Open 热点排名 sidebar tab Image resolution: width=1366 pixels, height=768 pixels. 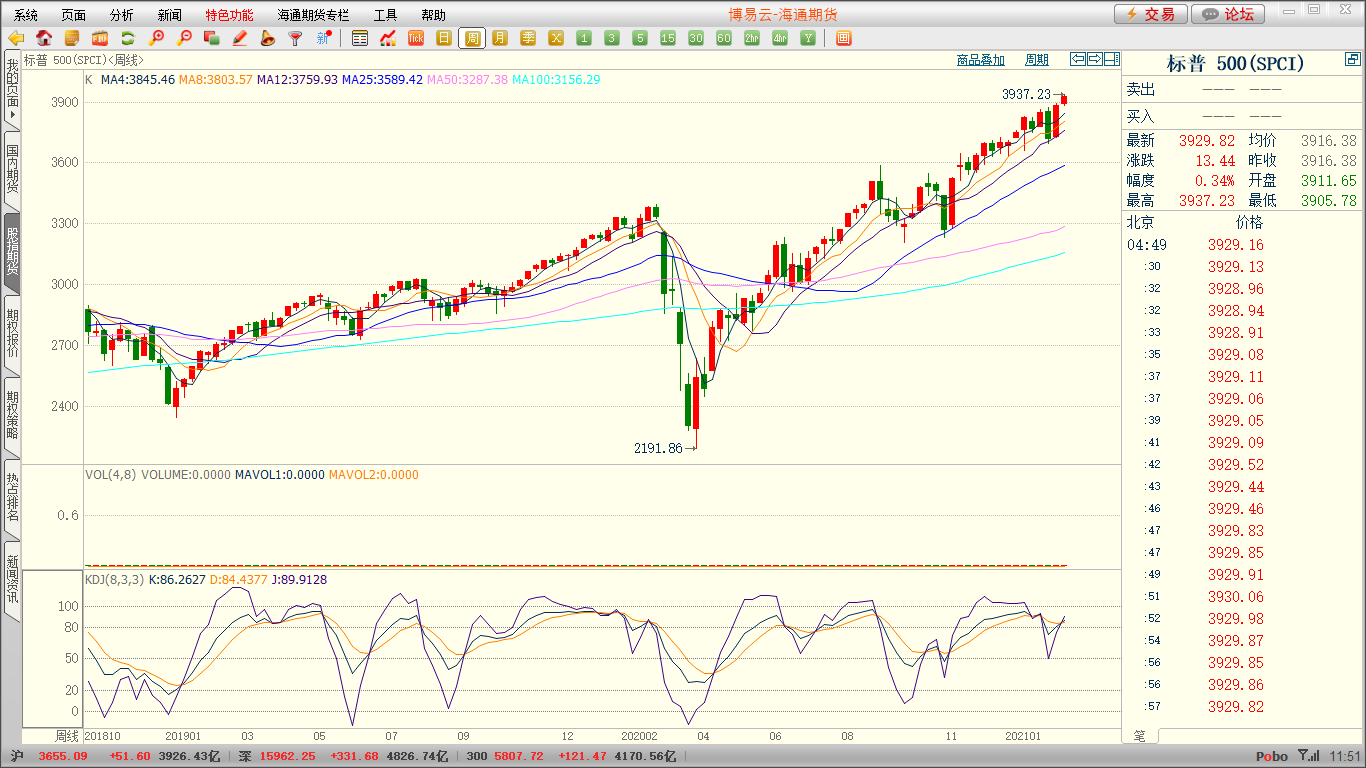tap(12, 498)
